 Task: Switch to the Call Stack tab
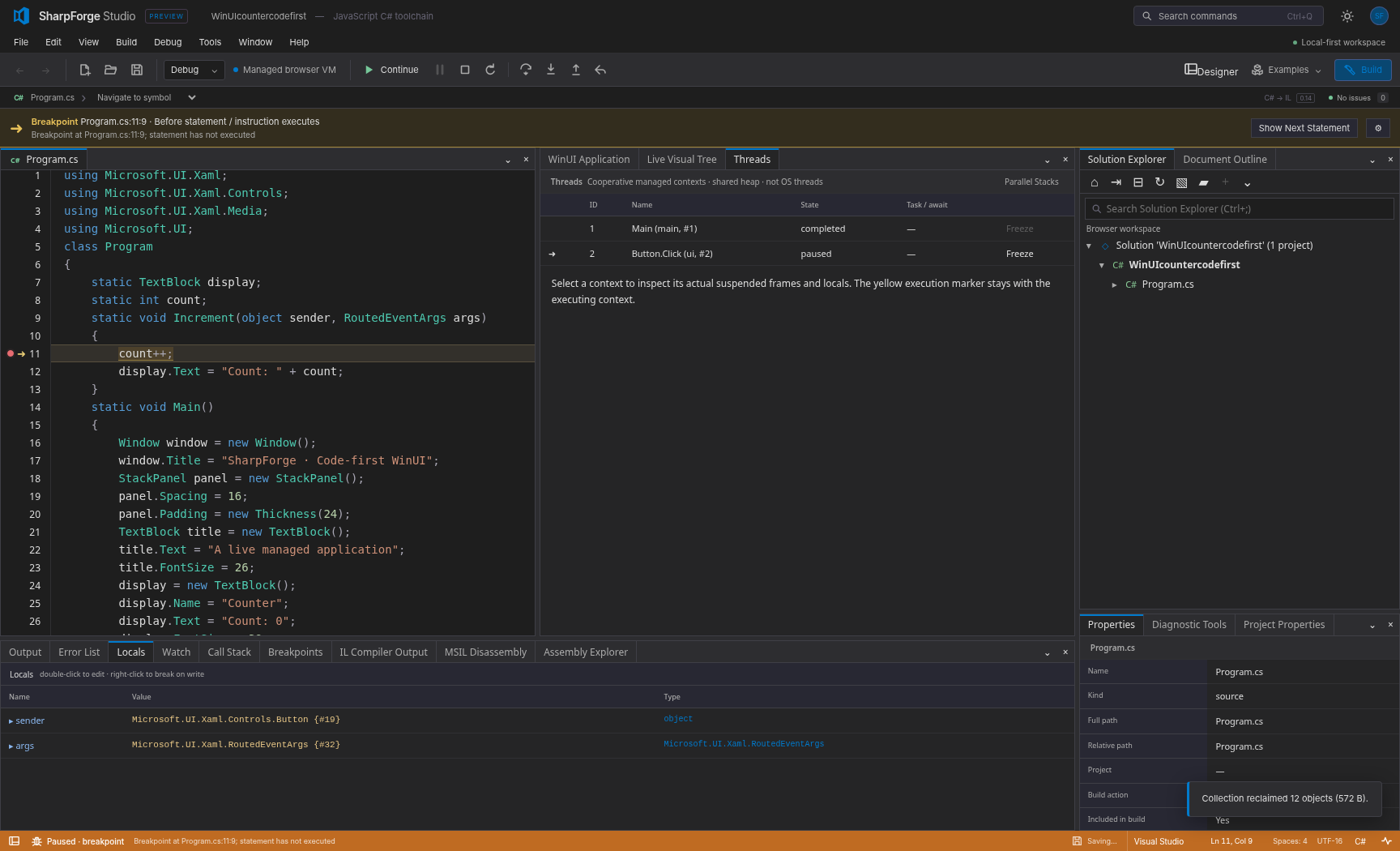[229, 652]
